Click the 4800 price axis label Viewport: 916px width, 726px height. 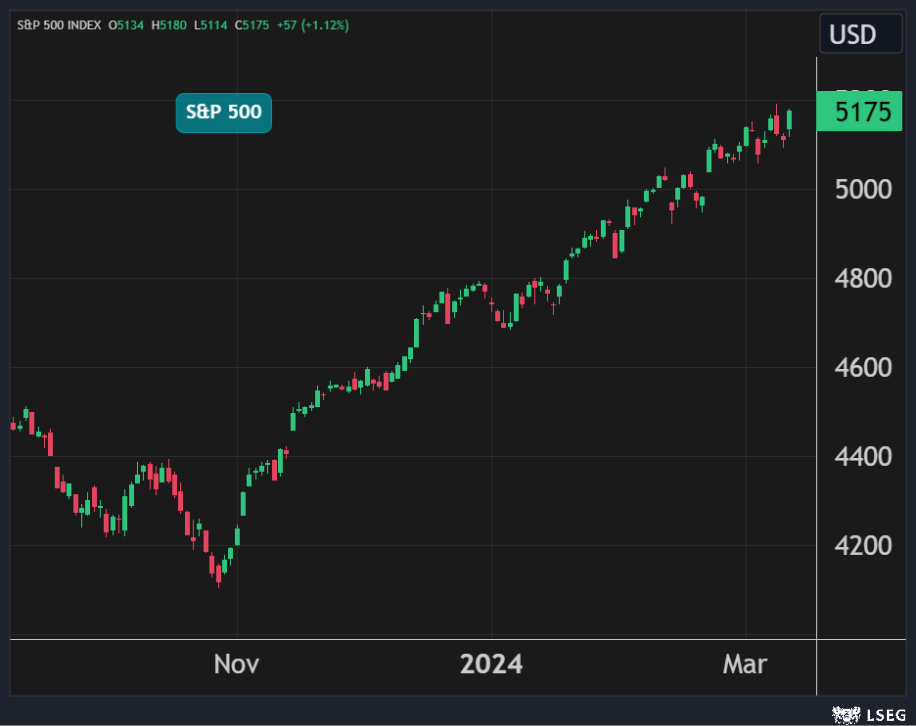[862, 278]
